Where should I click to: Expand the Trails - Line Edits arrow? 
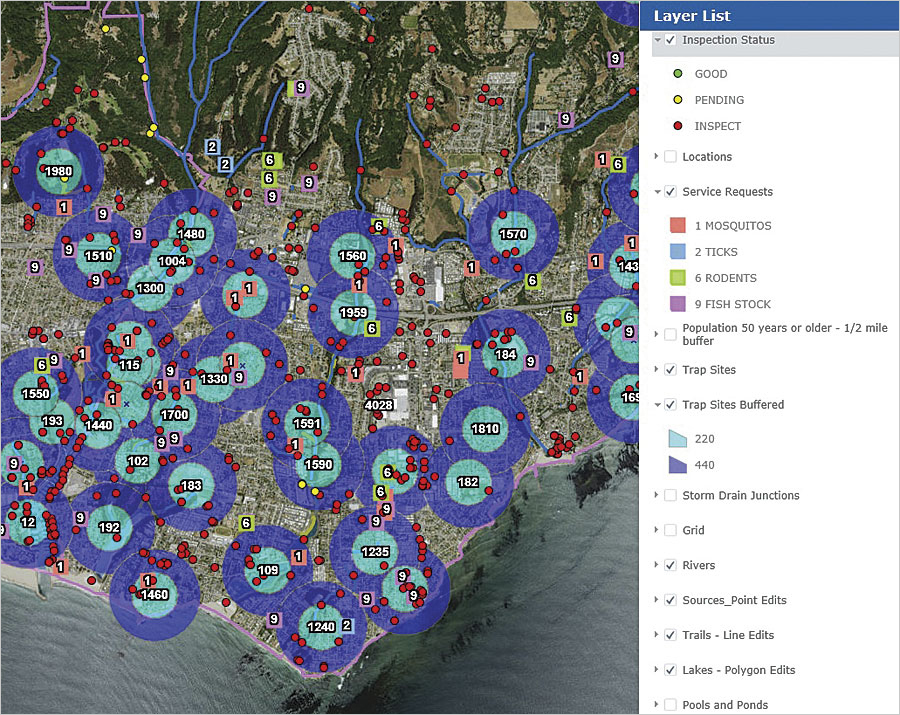pos(656,635)
